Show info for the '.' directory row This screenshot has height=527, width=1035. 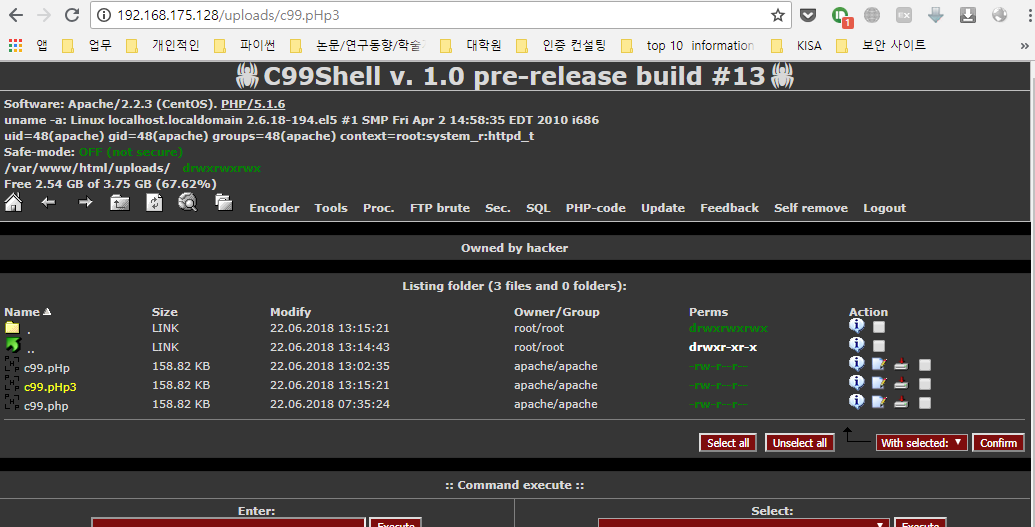click(856, 326)
